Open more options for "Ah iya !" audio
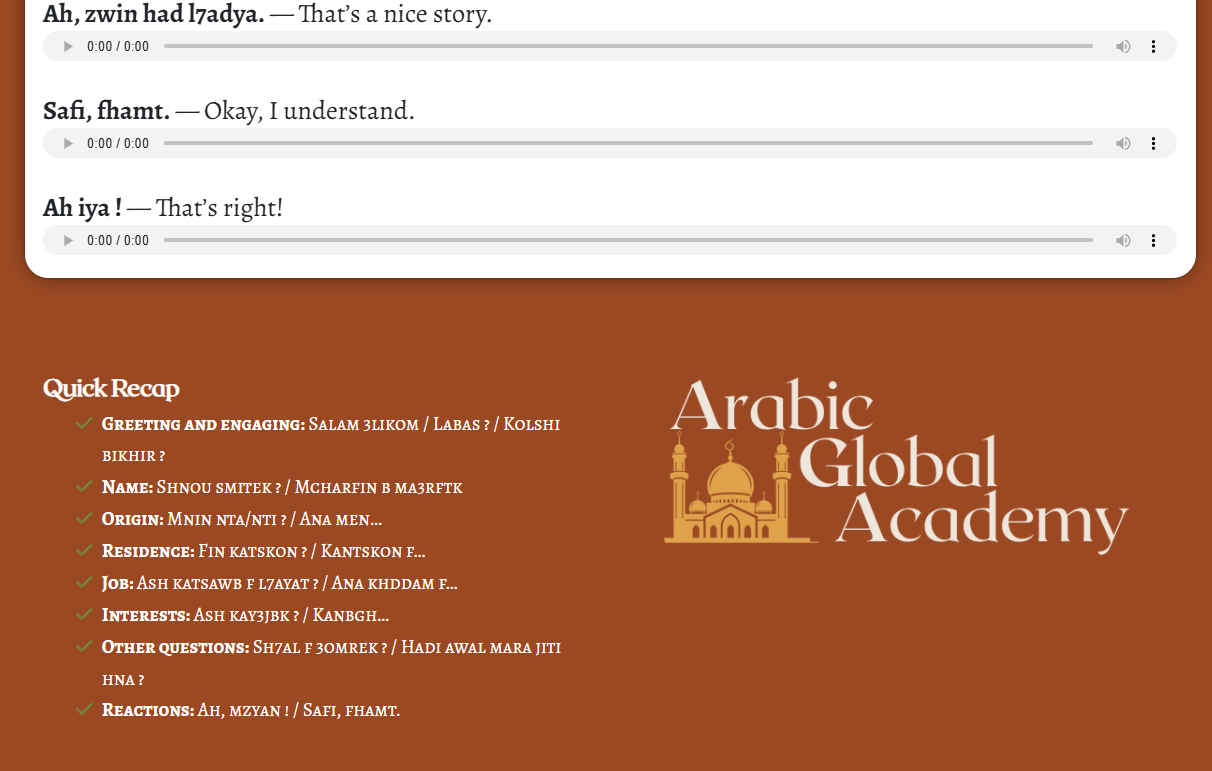Image resolution: width=1212 pixels, height=771 pixels. [x=1153, y=241]
